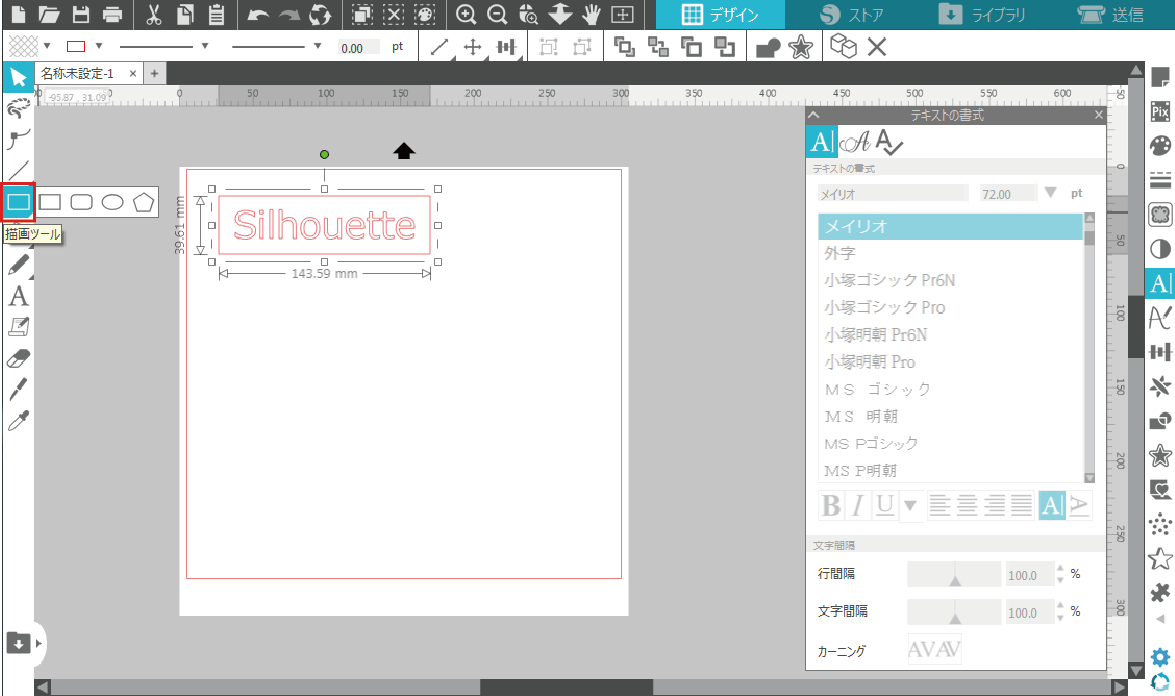Select the Eraser tool

[x=18, y=358]
